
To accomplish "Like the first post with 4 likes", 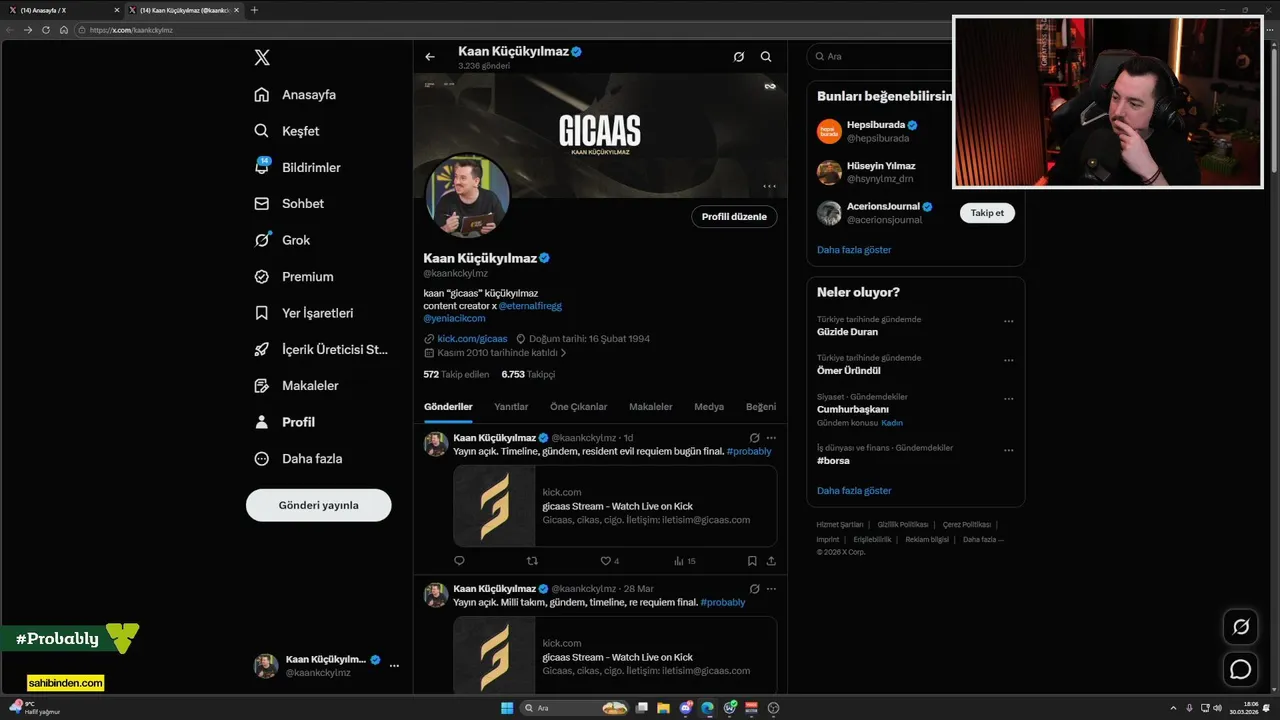I will click(x=609, y=561).
